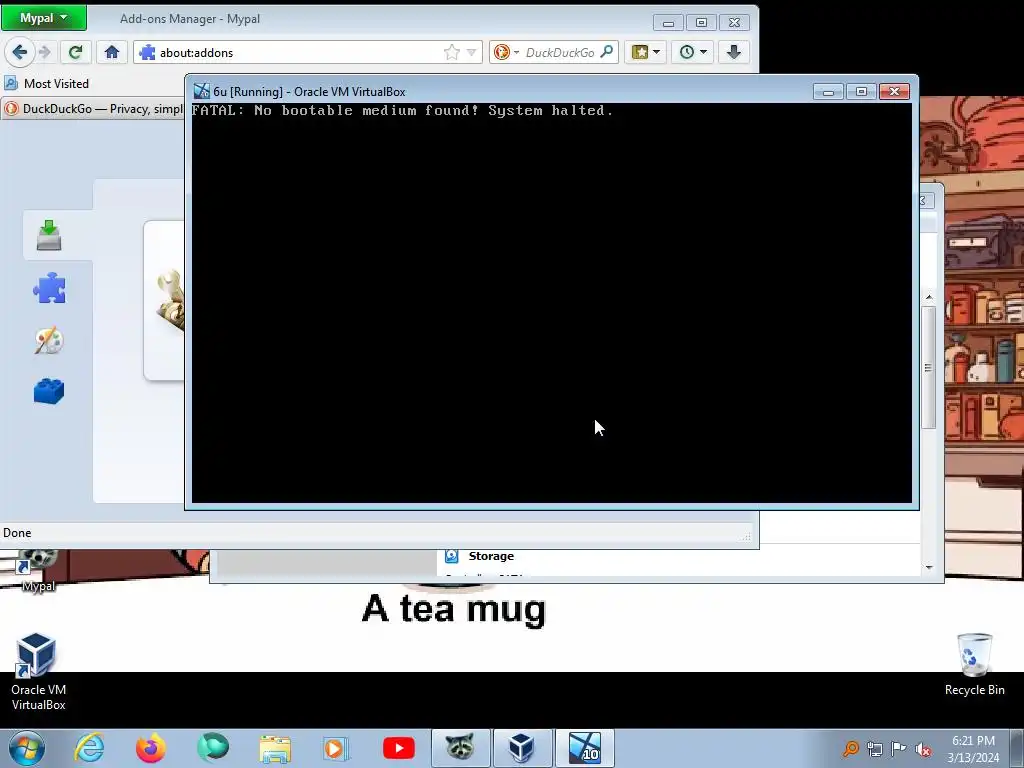Screen dimensions: 1024x768
Task: Click the VirtualBox Manager vertical scrollbar thumb
Action: click(x=929, y=367)
